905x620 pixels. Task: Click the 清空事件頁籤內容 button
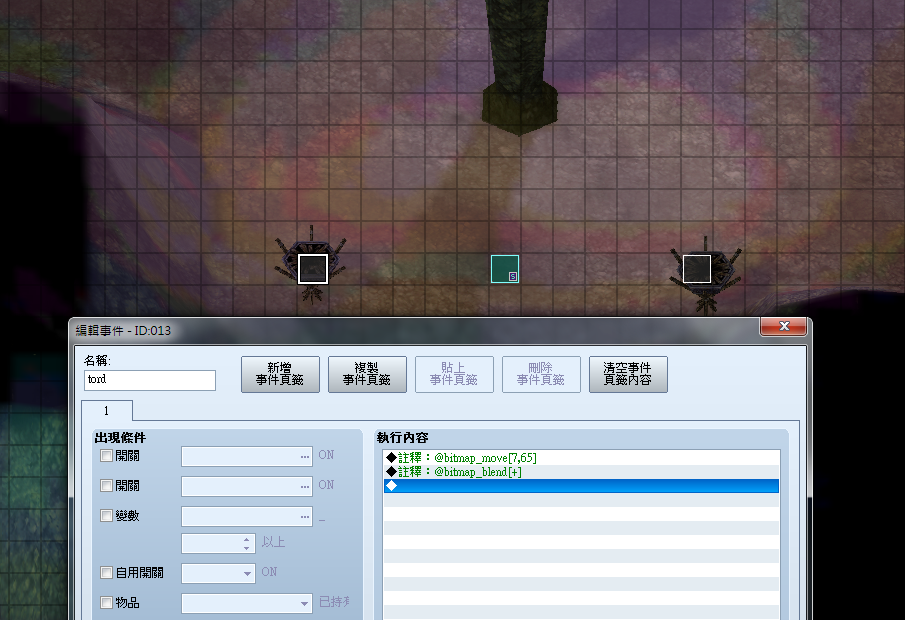628,374
